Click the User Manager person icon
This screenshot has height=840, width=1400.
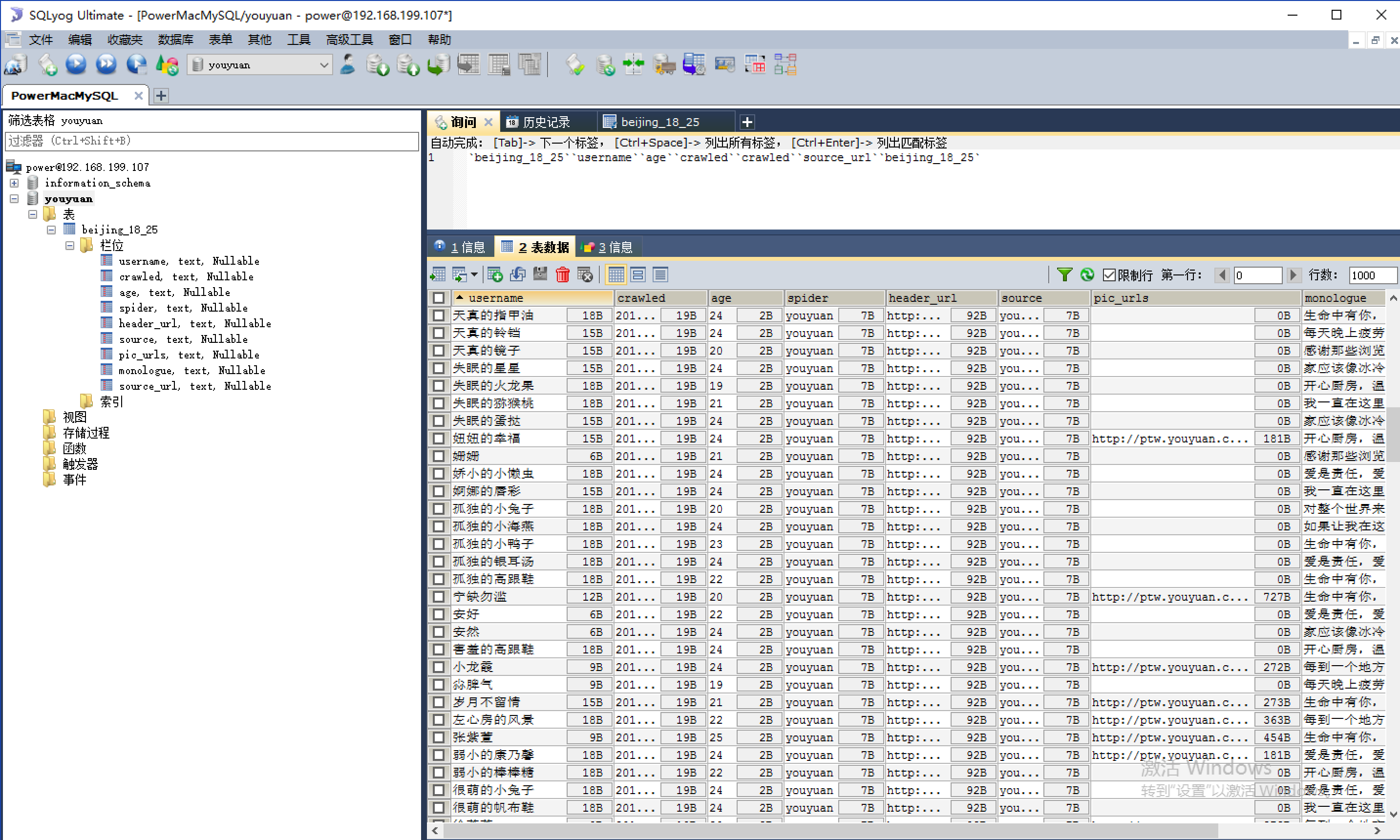click(348, 64)
